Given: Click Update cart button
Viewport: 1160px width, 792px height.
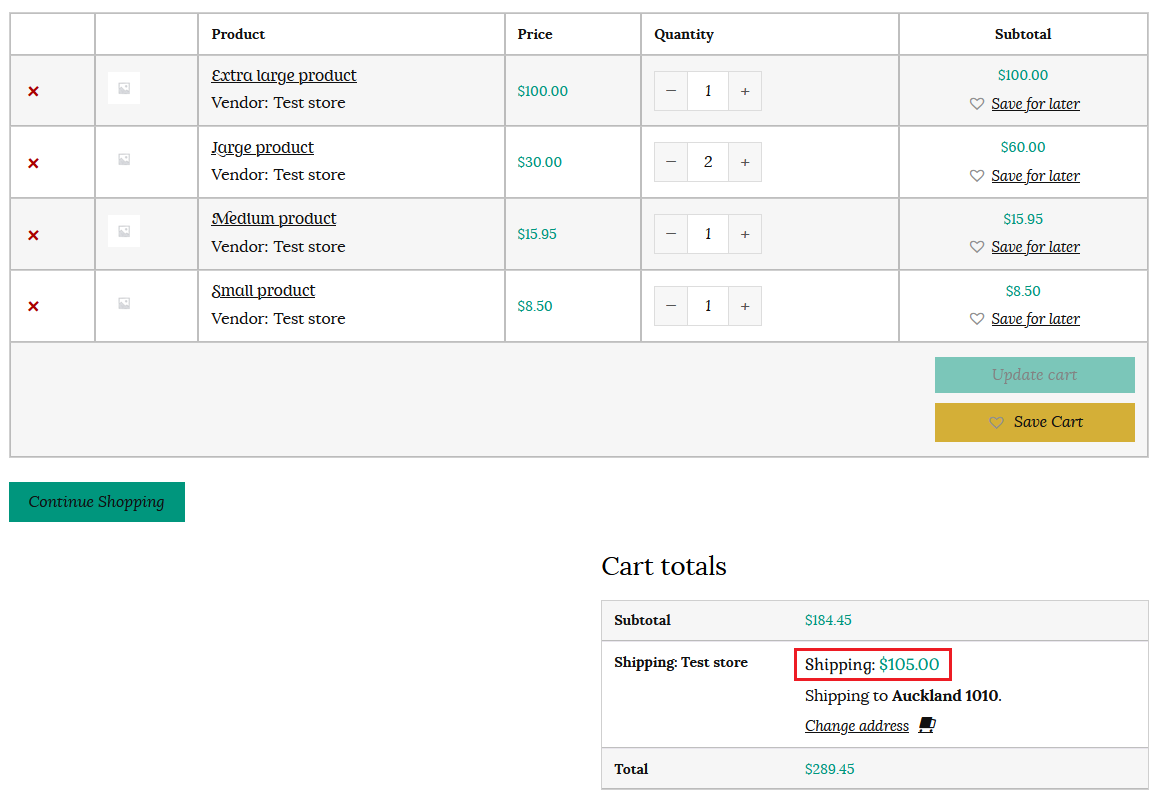Looking at the screenshot, I should click(1034, 375).
